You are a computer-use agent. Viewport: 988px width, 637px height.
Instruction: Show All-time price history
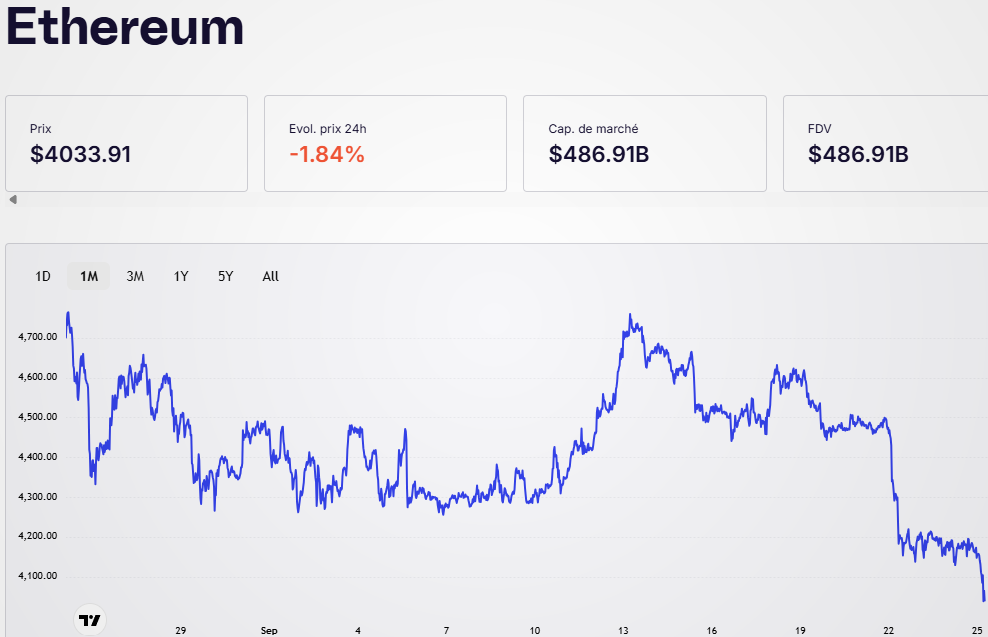point(270,276)
